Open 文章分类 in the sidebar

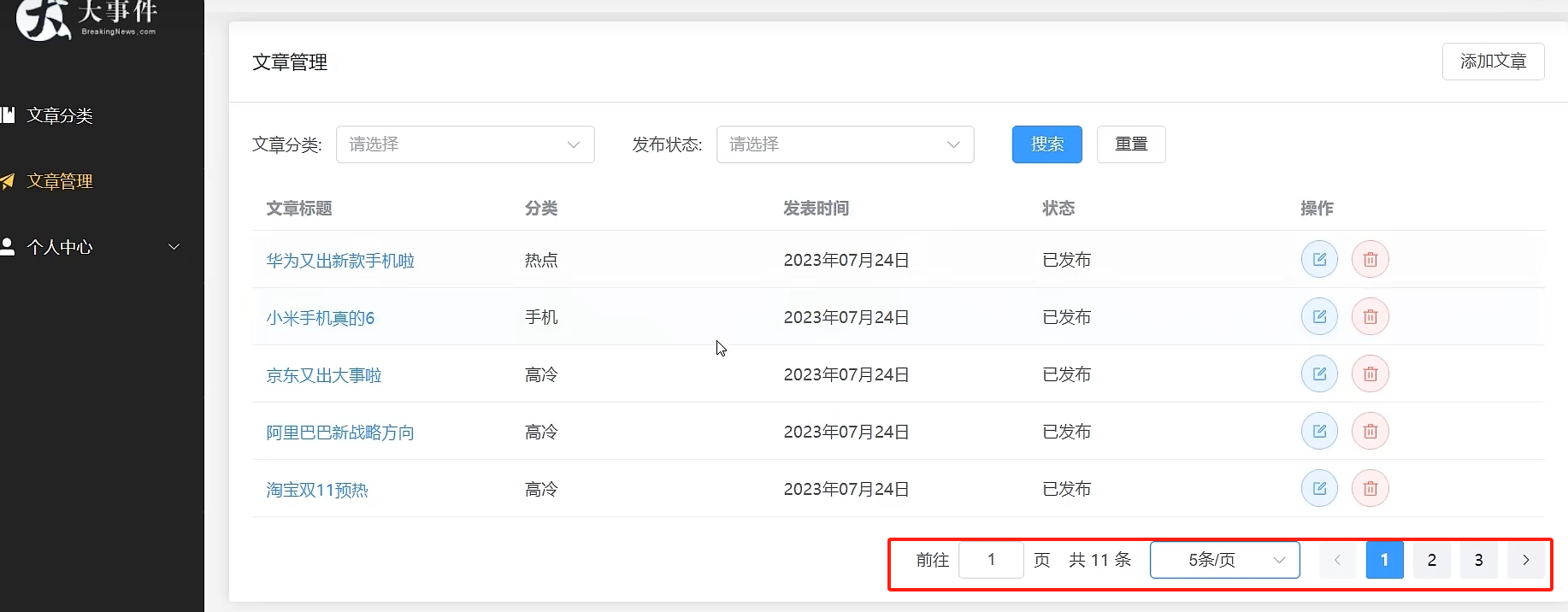click(59, 115)
